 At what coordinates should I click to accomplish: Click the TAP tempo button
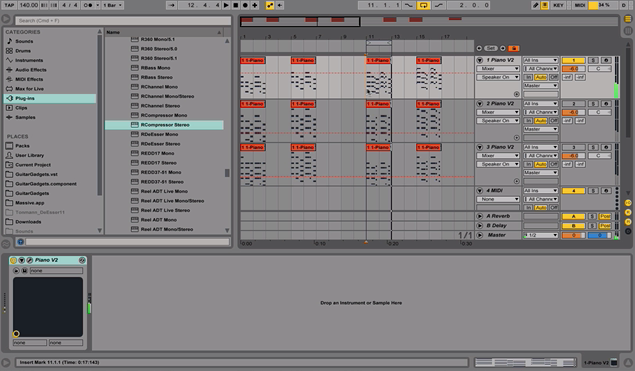9,5
